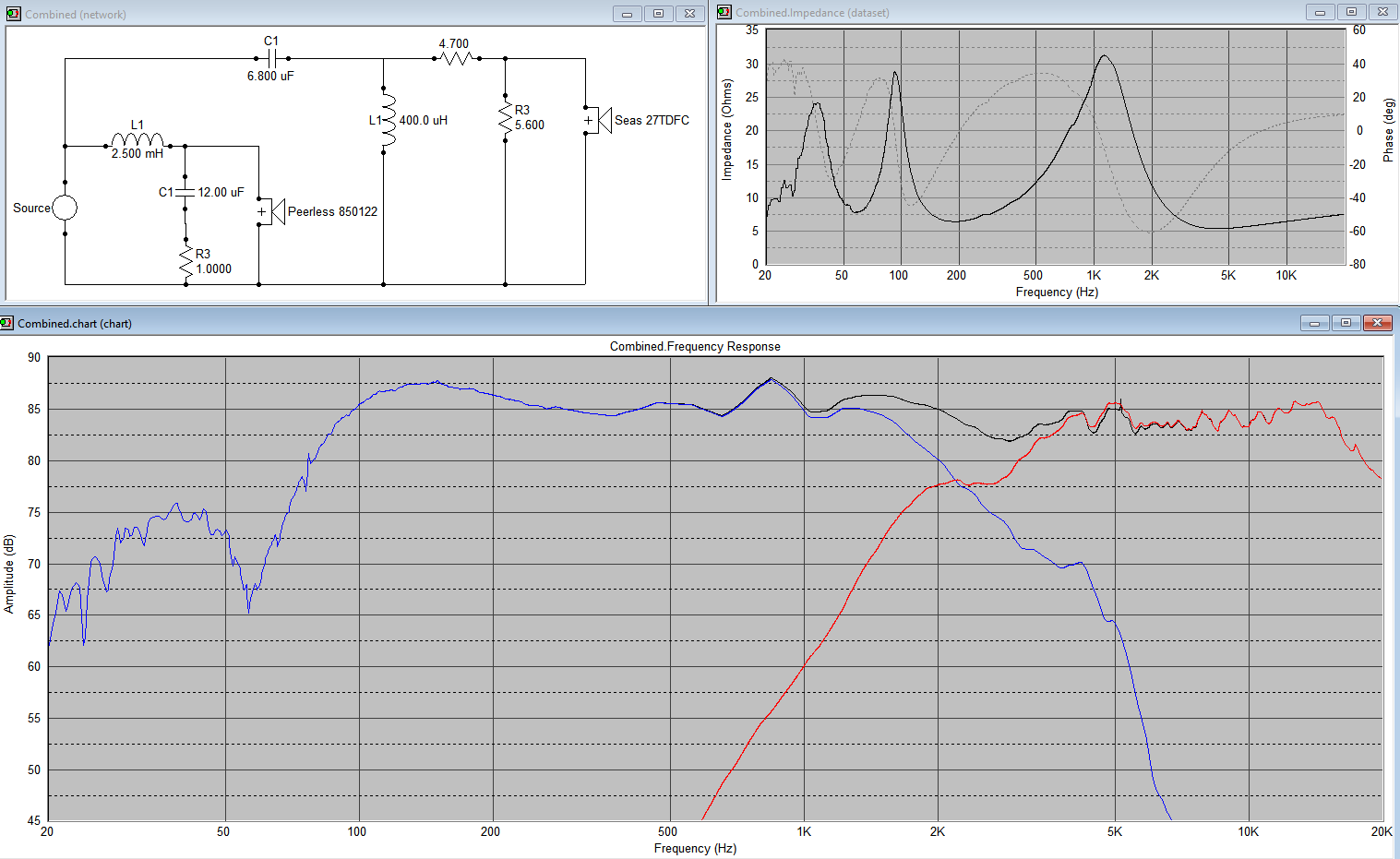The width and height of the screenshot is (1400, 859).
Task: Click the 20K tick on frequency response chart
Action: tap(1382, 831)
